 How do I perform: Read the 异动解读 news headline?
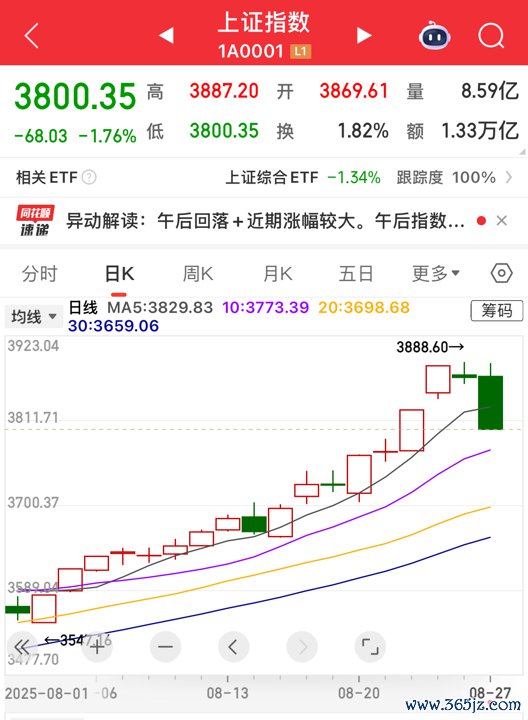265,221
